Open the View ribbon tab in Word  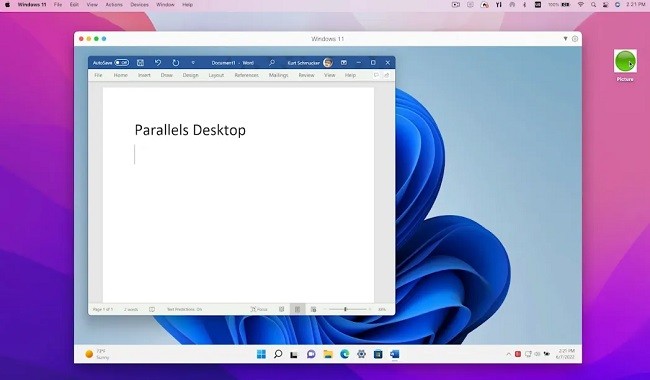(x=330, y=75)
